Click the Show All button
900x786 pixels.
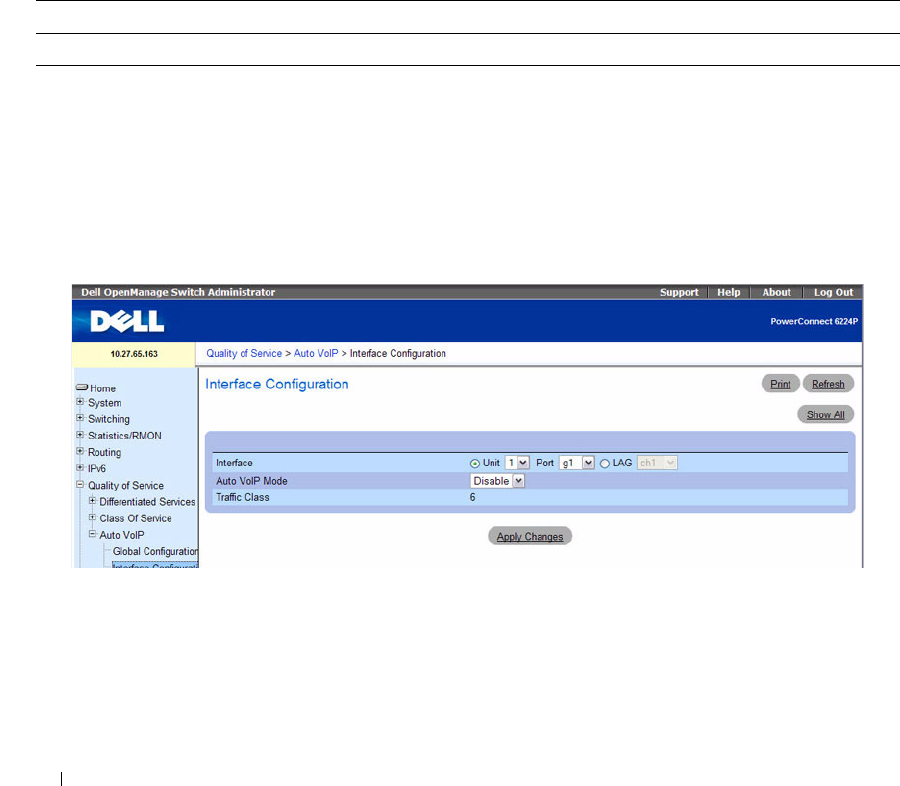(825, 414)
